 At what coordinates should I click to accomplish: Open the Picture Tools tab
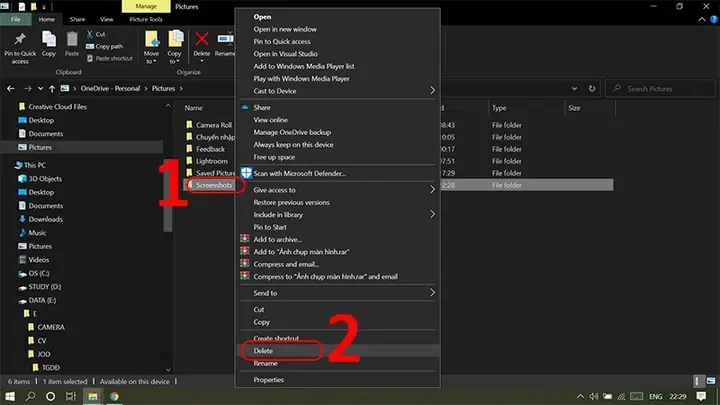tap(146, 19)
